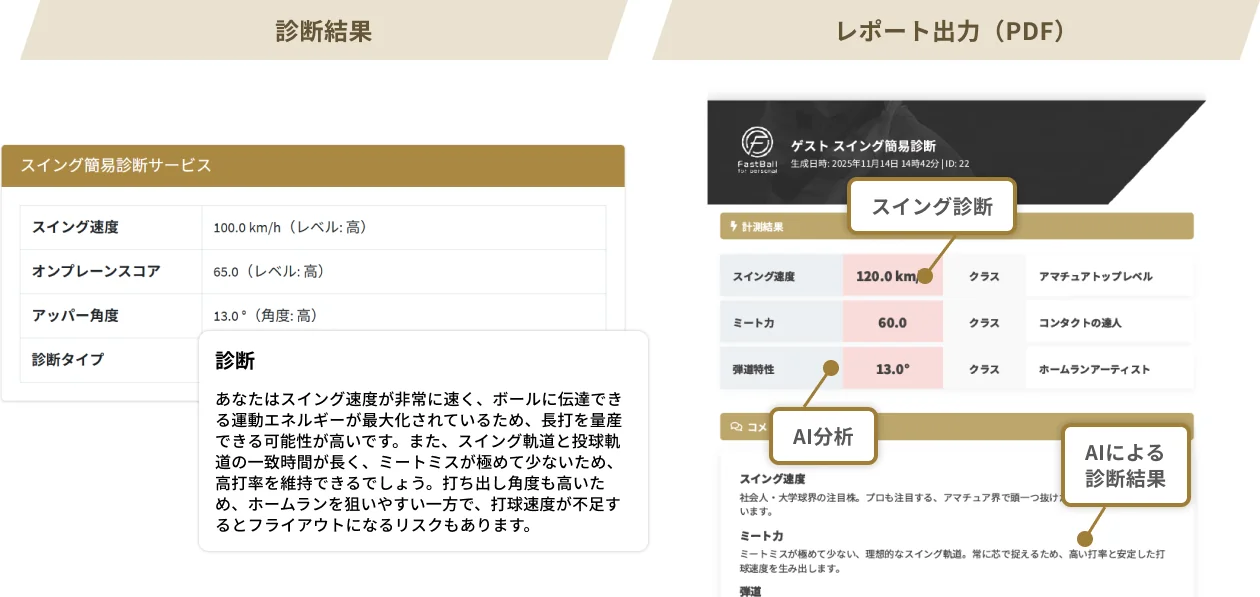Select the アマチュアトップレベル class value

(x=1095, y=277)
